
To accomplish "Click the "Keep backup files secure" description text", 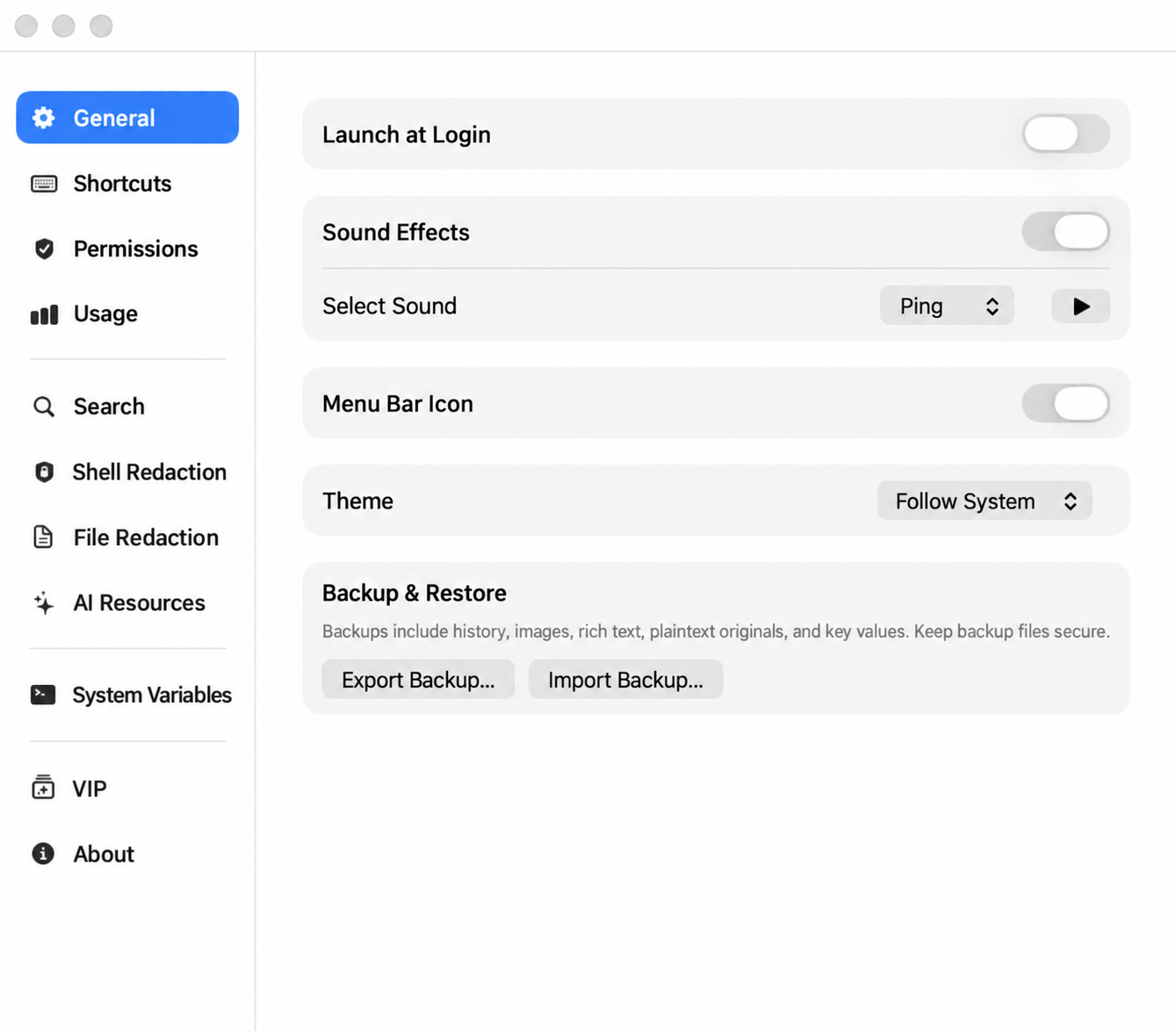I will (x=1012, y=631).
